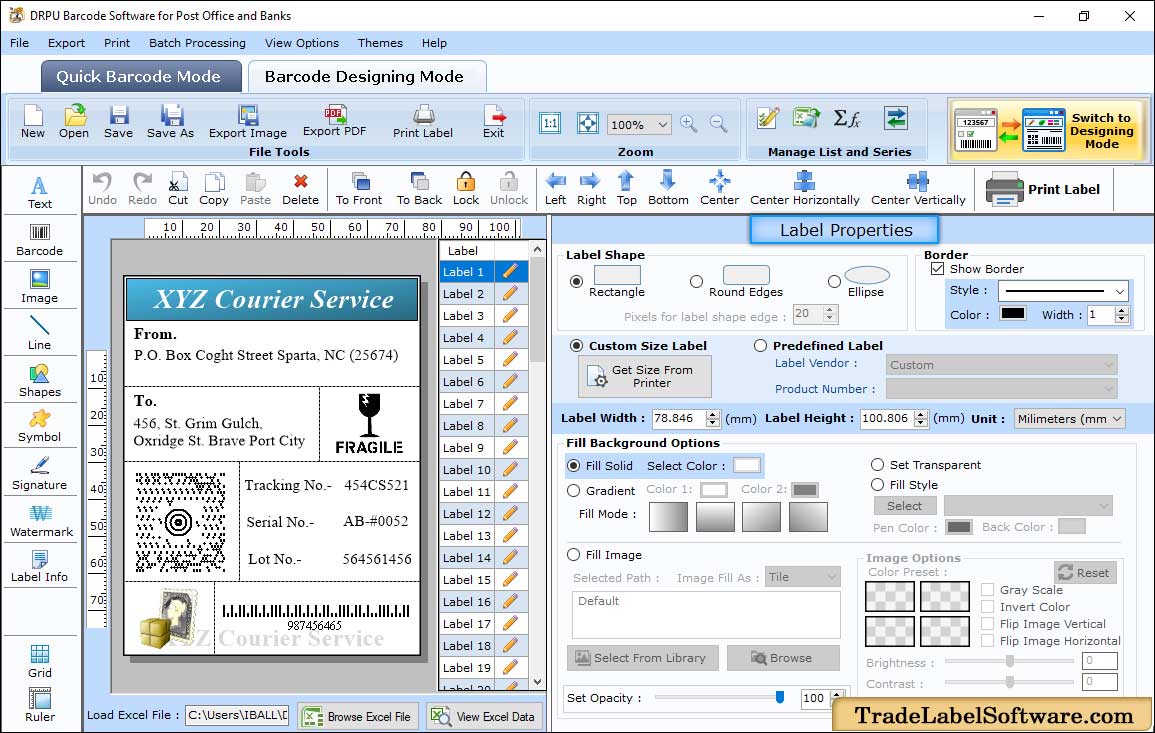Zoom out of the label
Viewport: 1155px width, 733px height.
718,124
